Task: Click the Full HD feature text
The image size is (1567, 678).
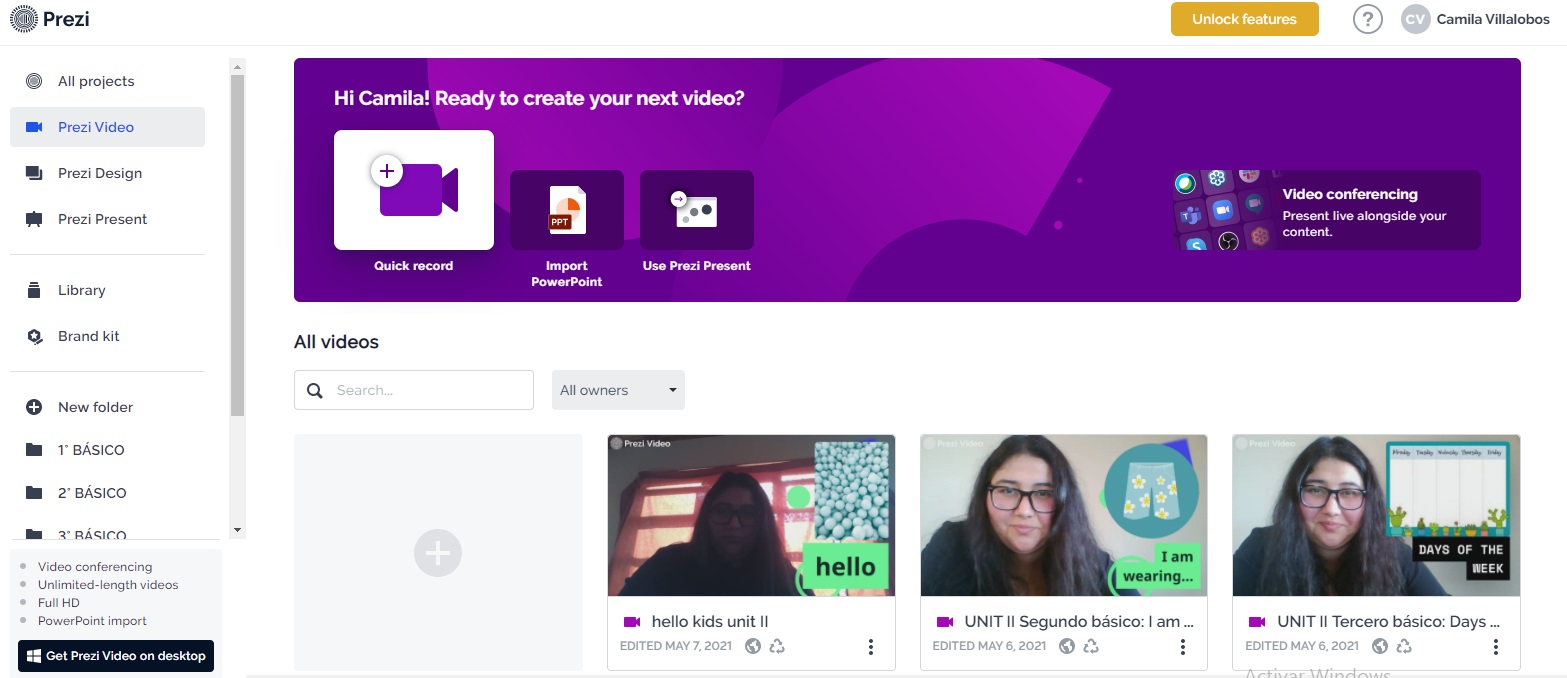Action: (59, 603)
